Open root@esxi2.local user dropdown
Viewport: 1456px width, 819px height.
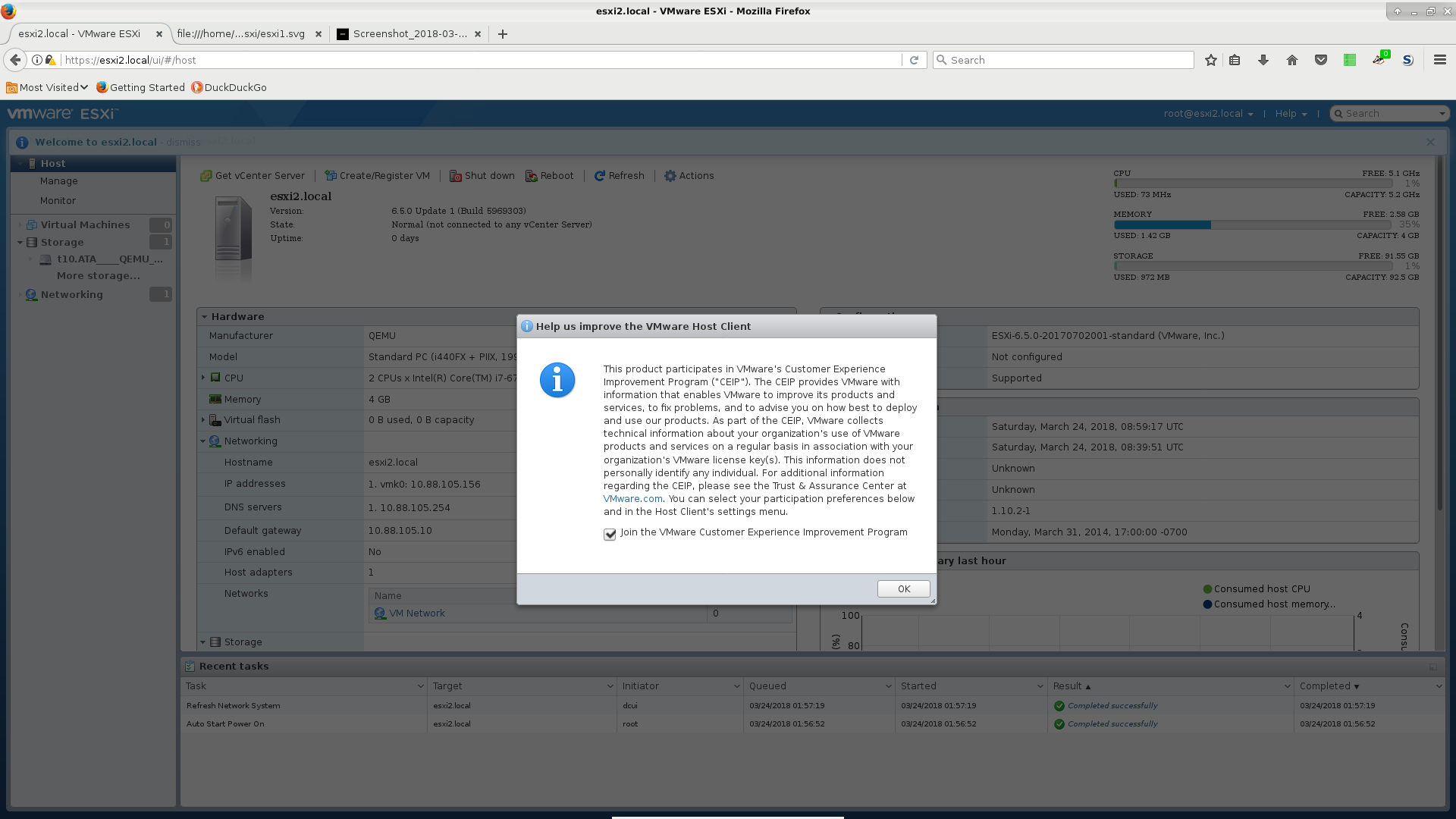pos(1208,114)
